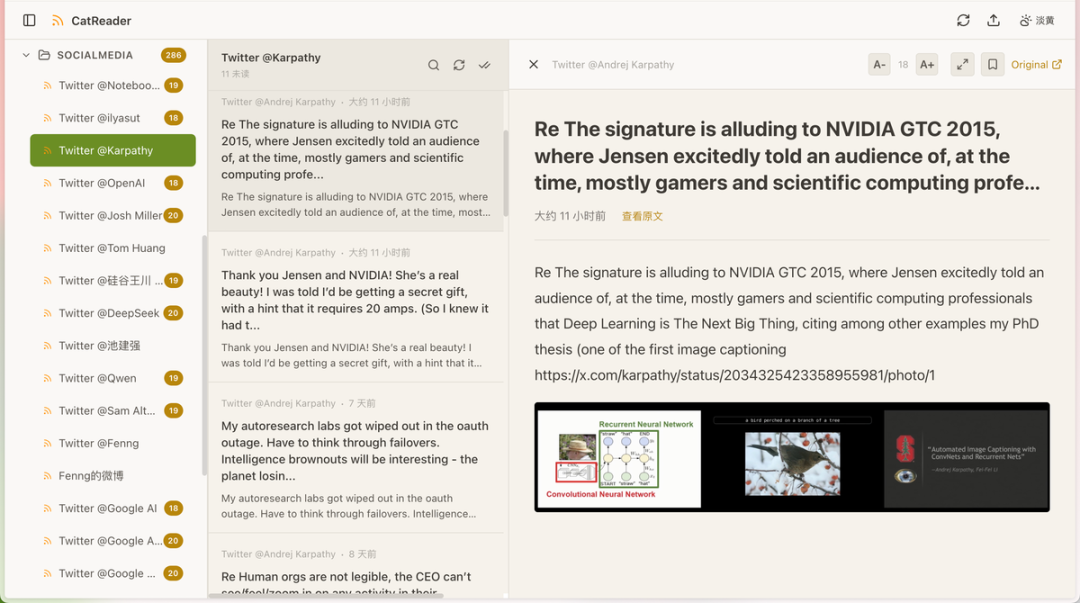Screen dimensions: 1080x603
Task: Open the 'Thank you Jensen and NVIDIA' article
Action: coord(356,307)
